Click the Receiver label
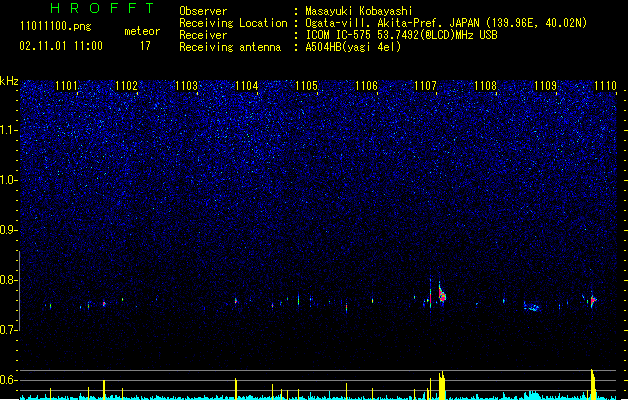629x400 pixels. point(203,35)
